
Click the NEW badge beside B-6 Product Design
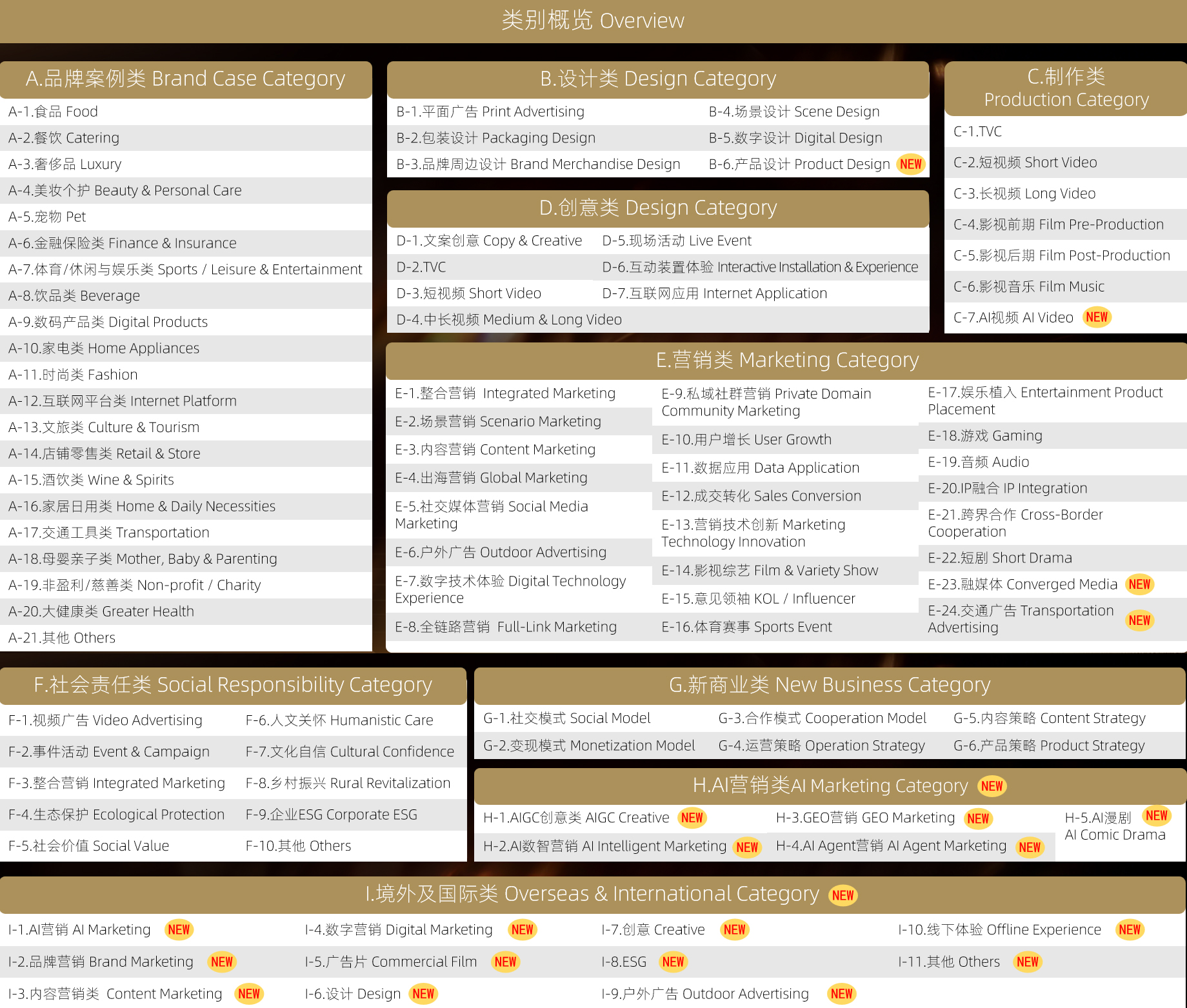point(910,164)
